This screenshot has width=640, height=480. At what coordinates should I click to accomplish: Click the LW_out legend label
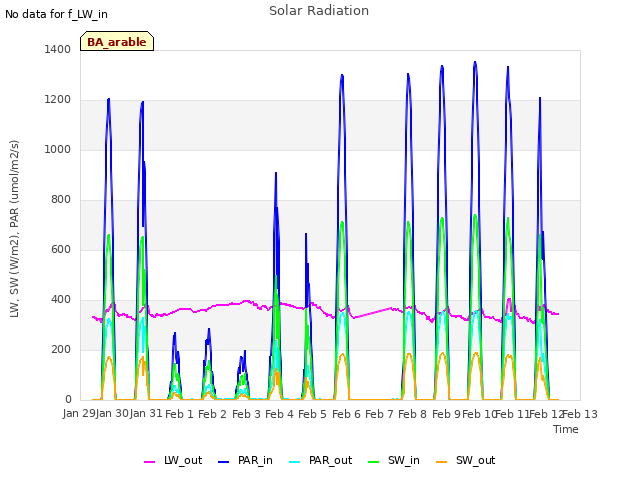point(183,460)
